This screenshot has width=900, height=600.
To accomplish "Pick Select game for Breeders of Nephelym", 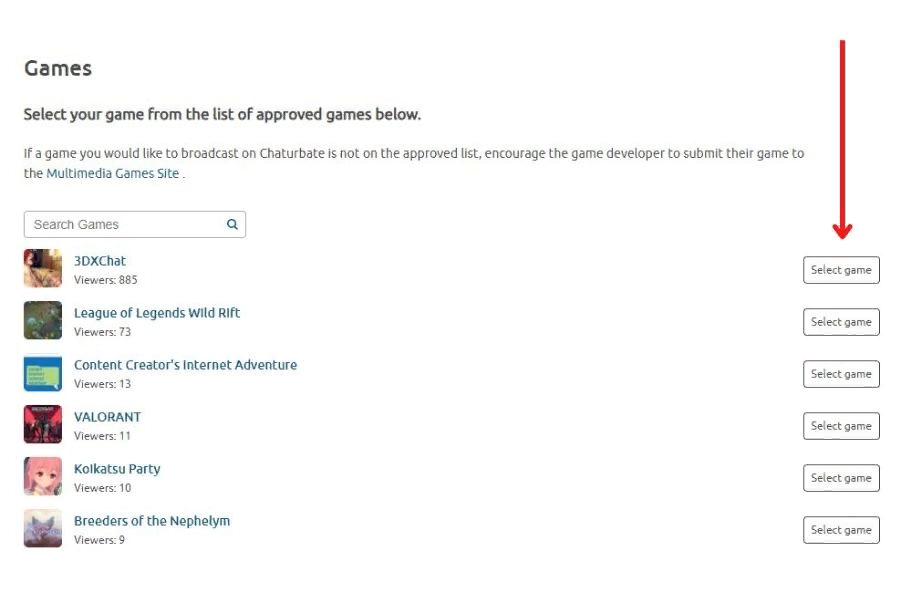I will pyautogui.click(x=841, y=530).
